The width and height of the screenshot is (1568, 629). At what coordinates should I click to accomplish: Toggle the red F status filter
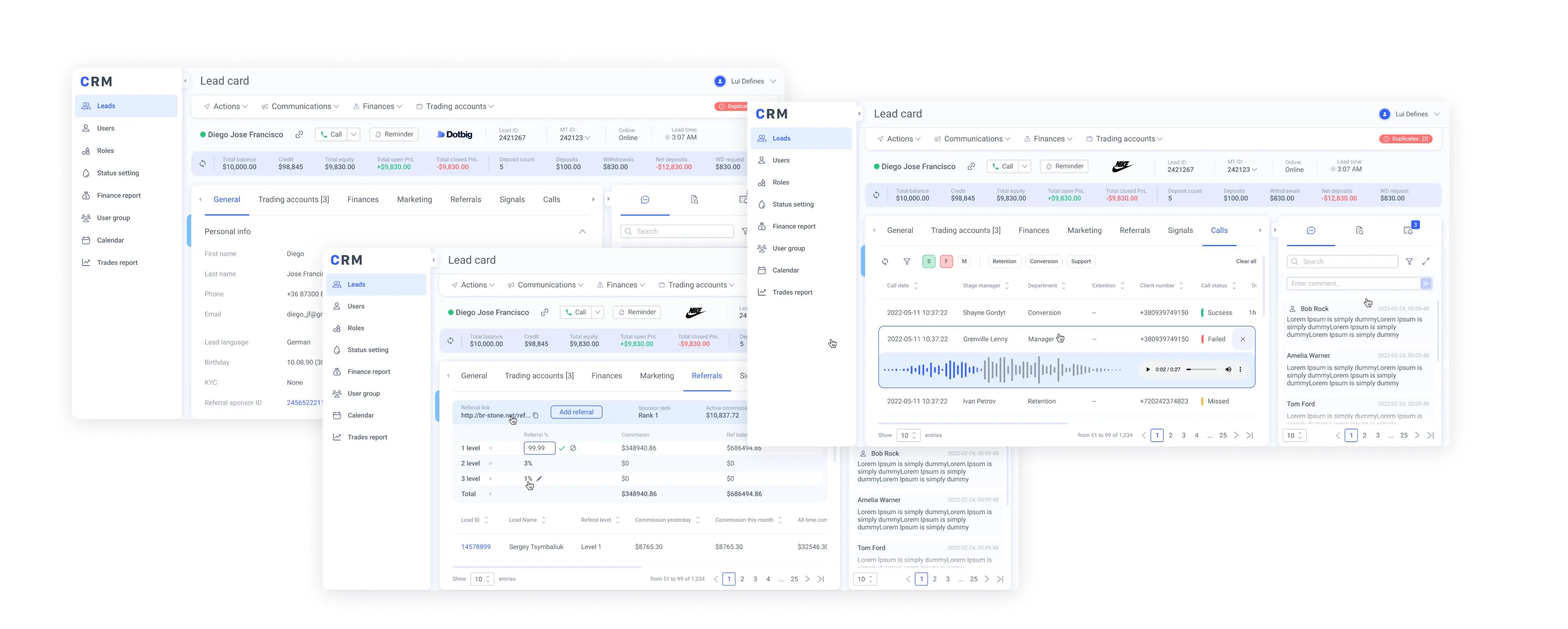(x=947, y=261)
